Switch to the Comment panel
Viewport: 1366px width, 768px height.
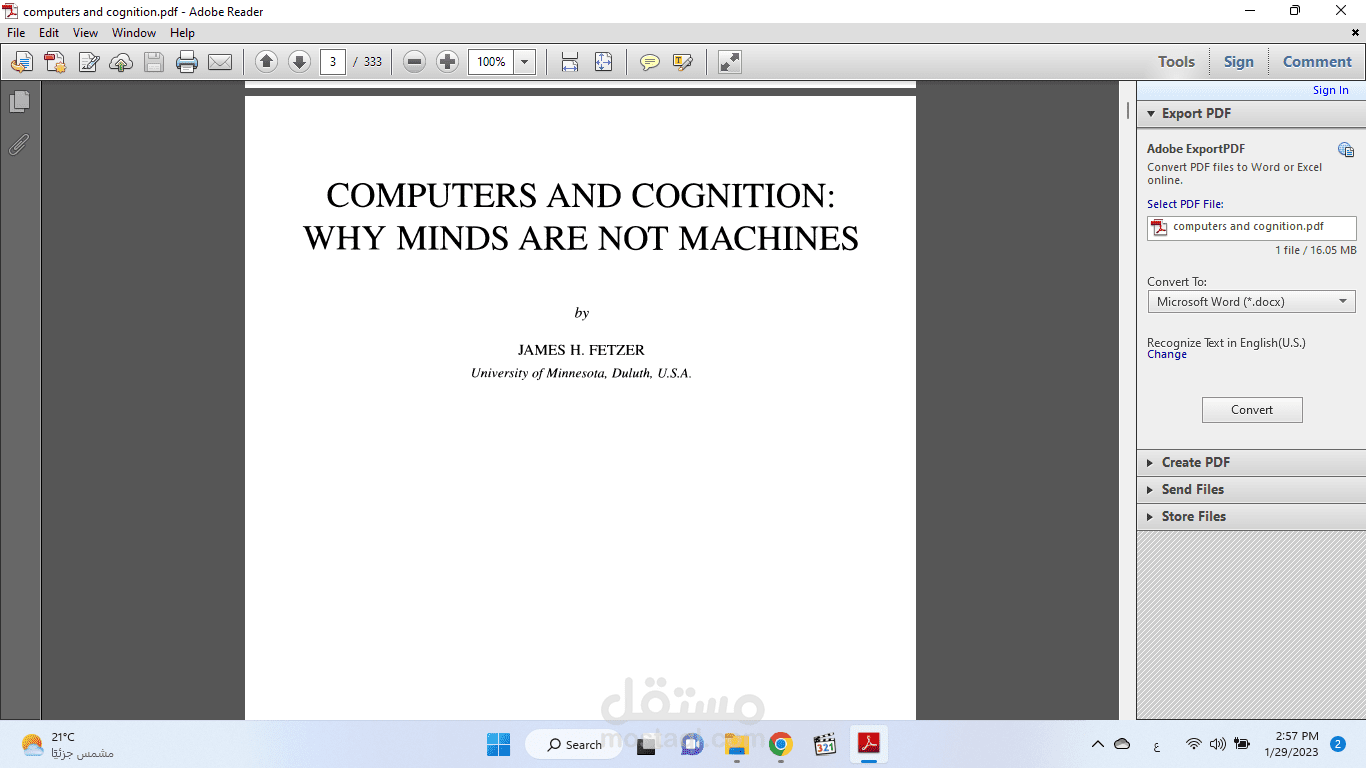point(1317,61)
